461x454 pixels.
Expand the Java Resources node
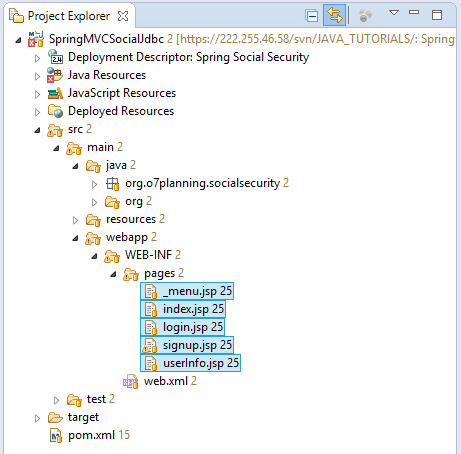(37, 76)
